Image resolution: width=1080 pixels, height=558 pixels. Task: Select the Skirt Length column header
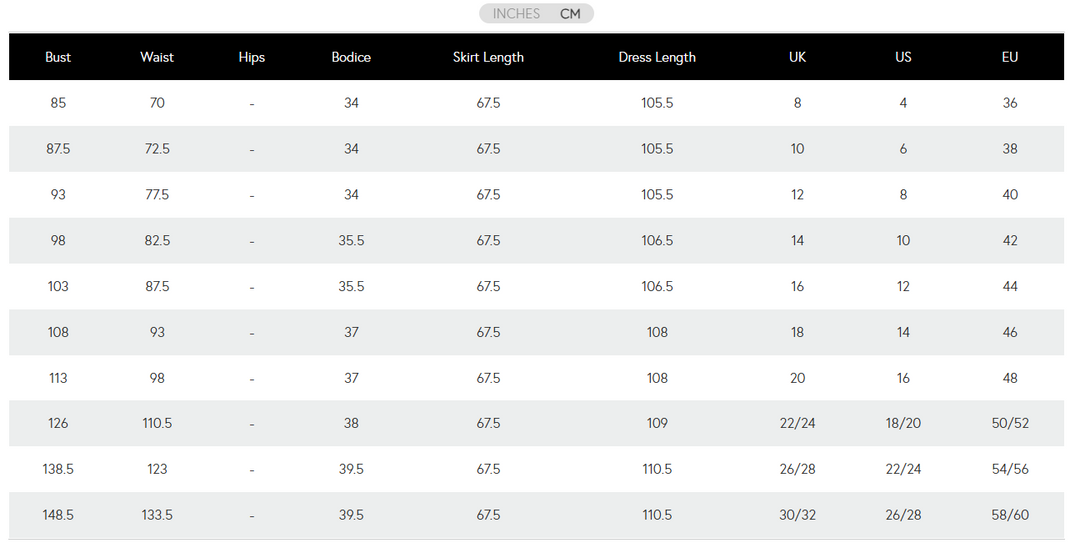click(x=488, y=57)
